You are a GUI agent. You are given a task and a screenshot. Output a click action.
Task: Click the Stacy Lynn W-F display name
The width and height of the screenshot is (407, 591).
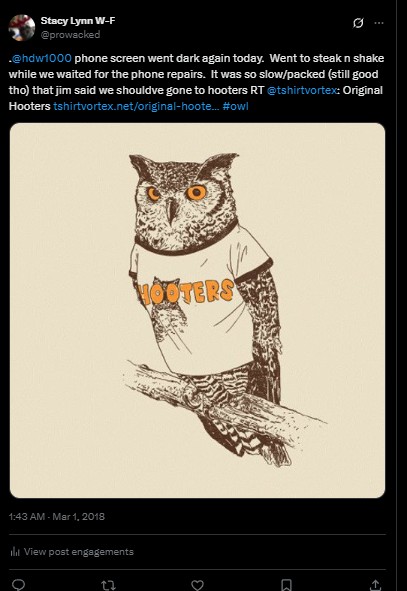(x=78, y=21)
